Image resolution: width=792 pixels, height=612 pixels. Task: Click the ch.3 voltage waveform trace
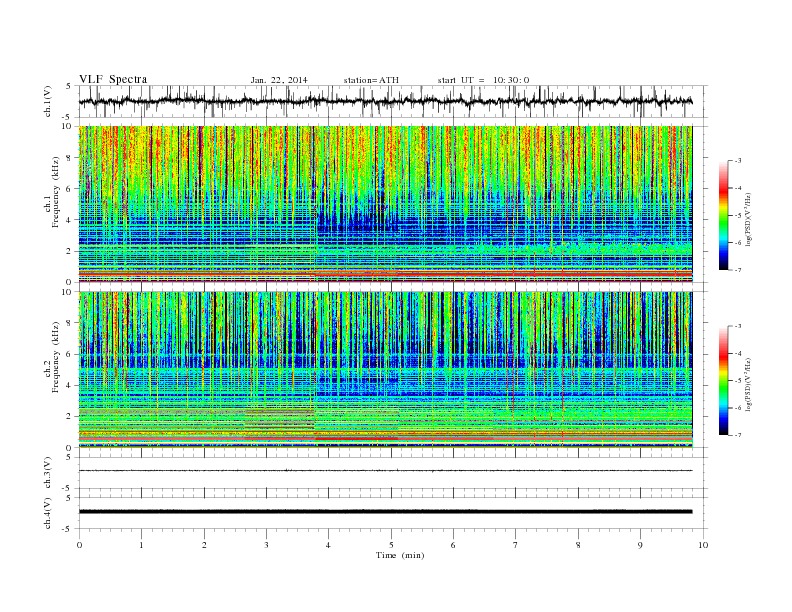[385, 471]
